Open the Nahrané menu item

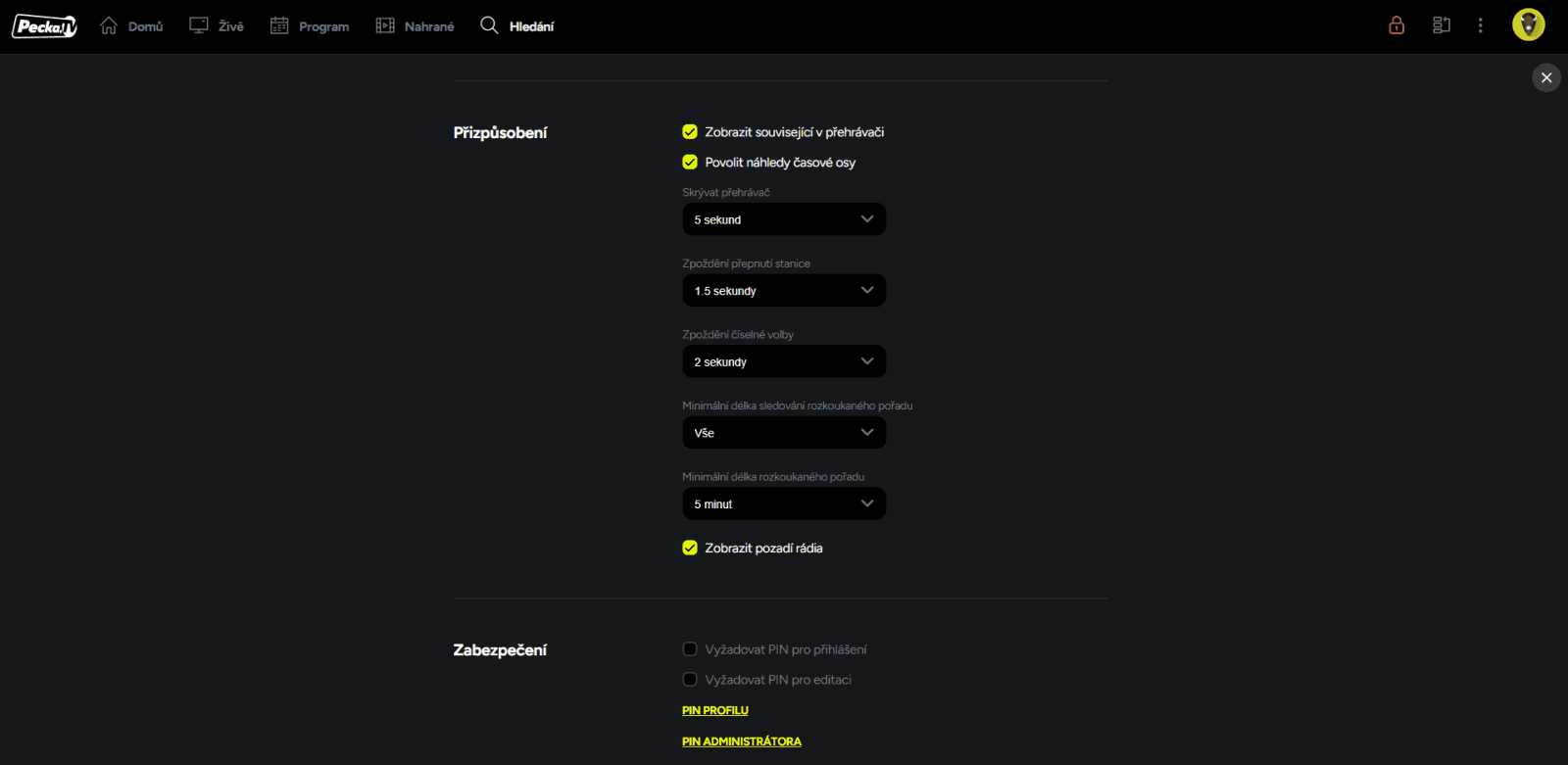click(429, 26)
